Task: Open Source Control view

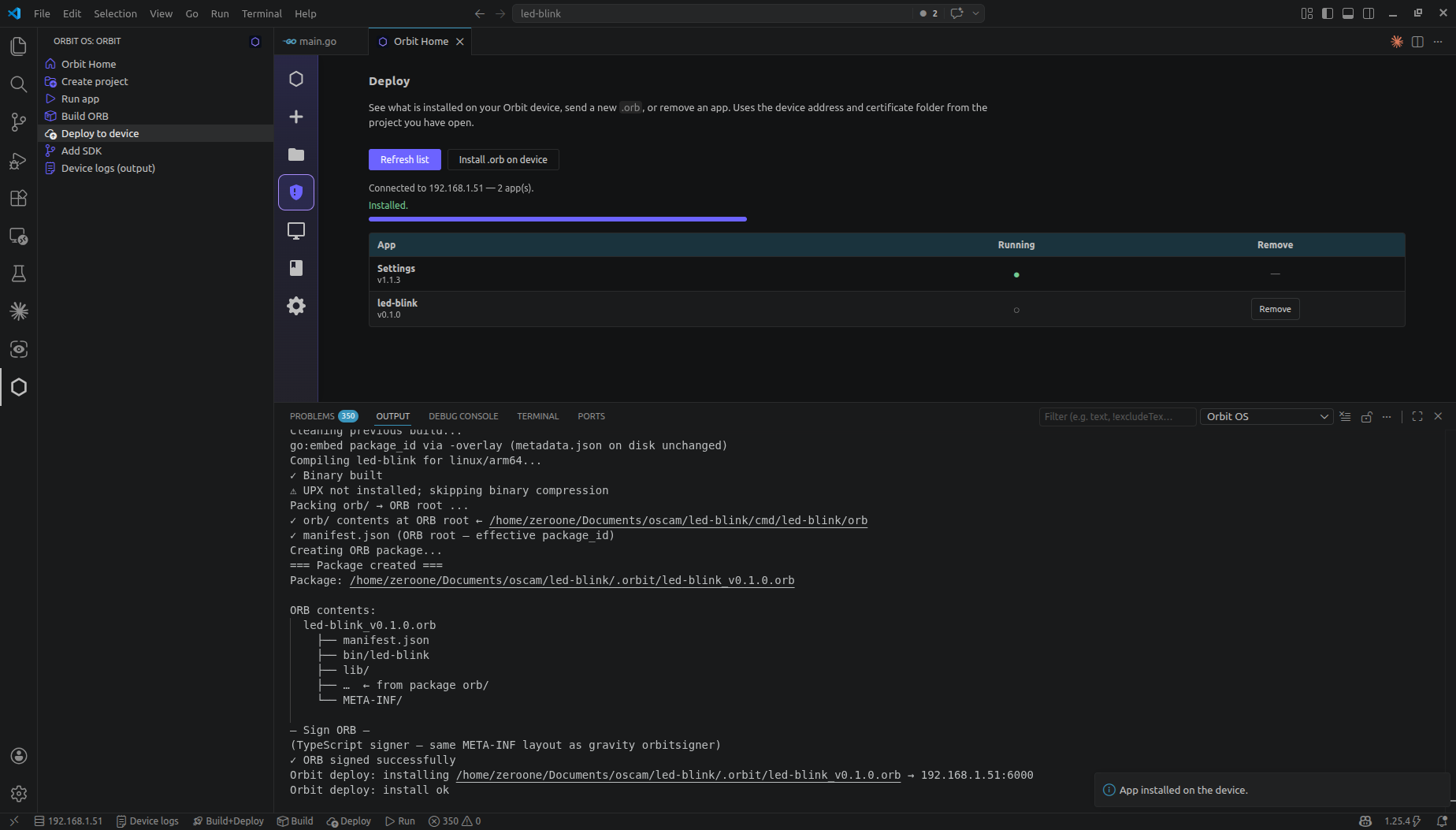Action: tap(19, 122)
